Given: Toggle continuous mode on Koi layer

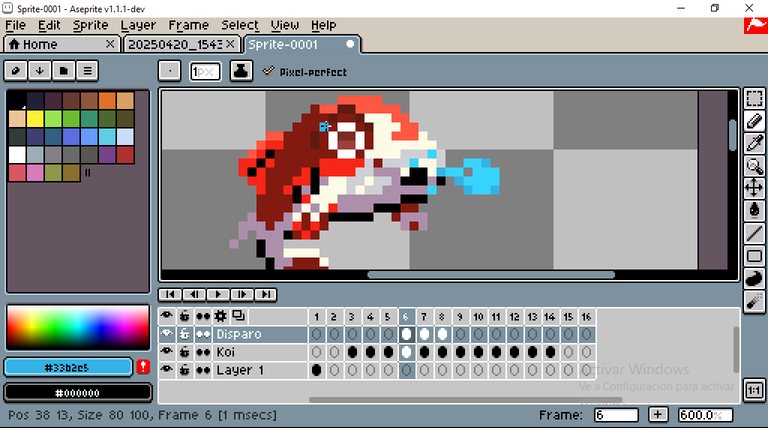Looking at the screenshot, I should click(203, 352).
